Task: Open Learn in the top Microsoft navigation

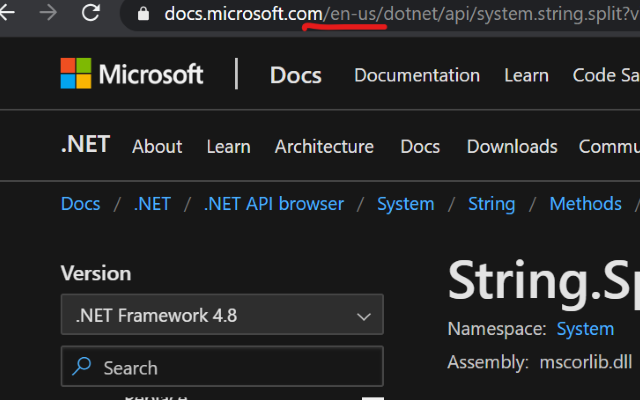Action: (x=526, y=75)
